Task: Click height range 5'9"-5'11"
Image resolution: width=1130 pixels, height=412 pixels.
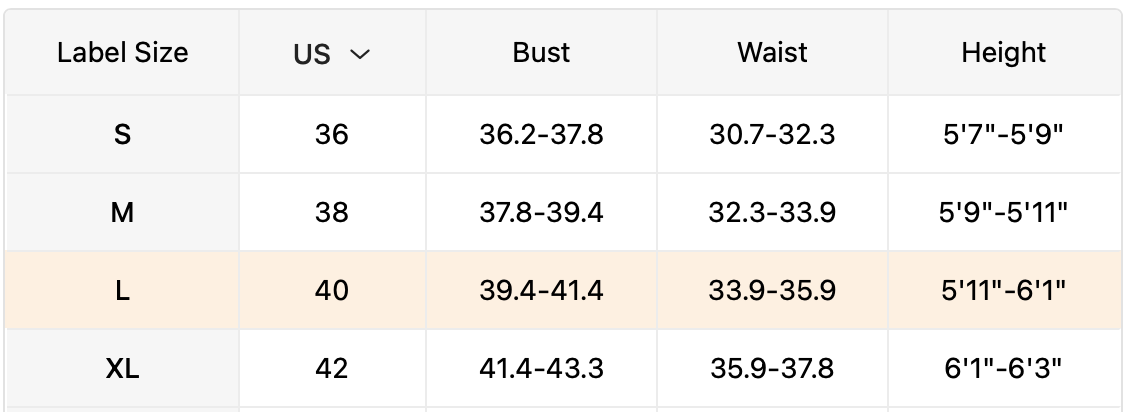Action: 1003,212
